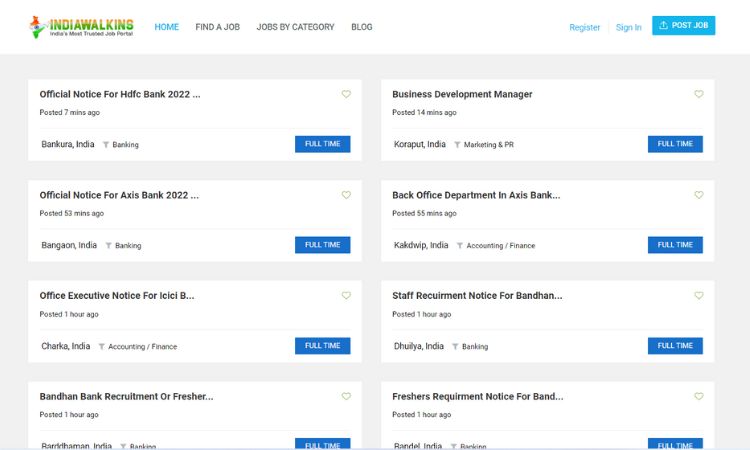
Task: Select Banking category in Bangaon card
Action: pos(128,245)
